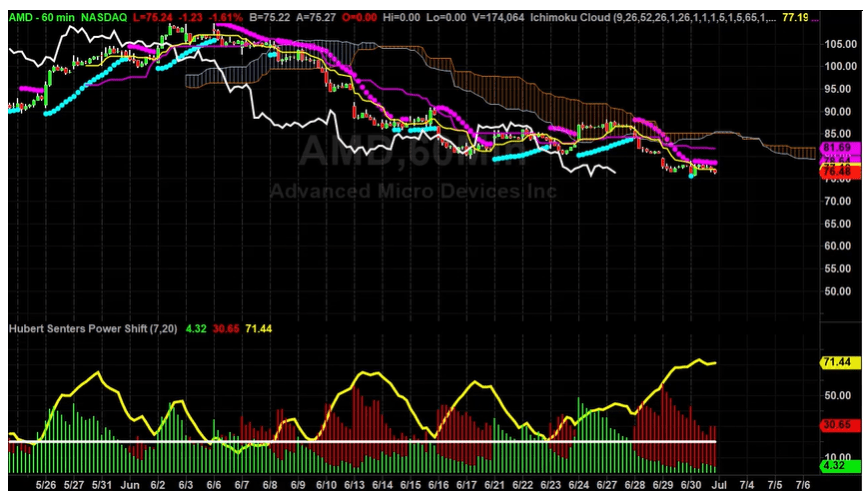Click the 6/10 date on time axis

tap(326, 485)
